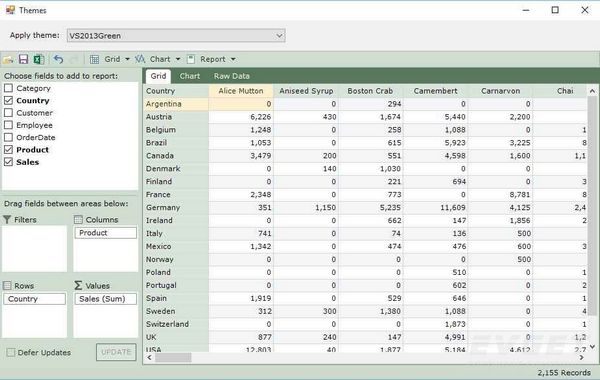Click the Chart line icon in toolbar
Viewport: 600px width, 380px height.
[140, 59]
